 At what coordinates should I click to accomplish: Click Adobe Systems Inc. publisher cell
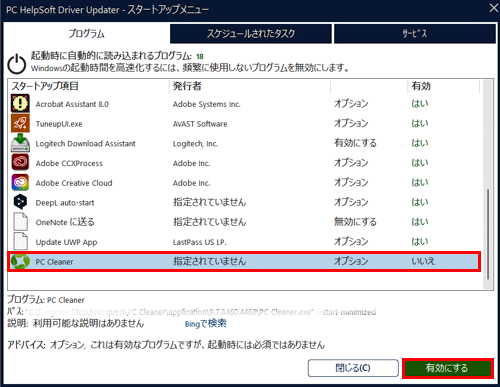pyautogui.click(x=206, y=104)
